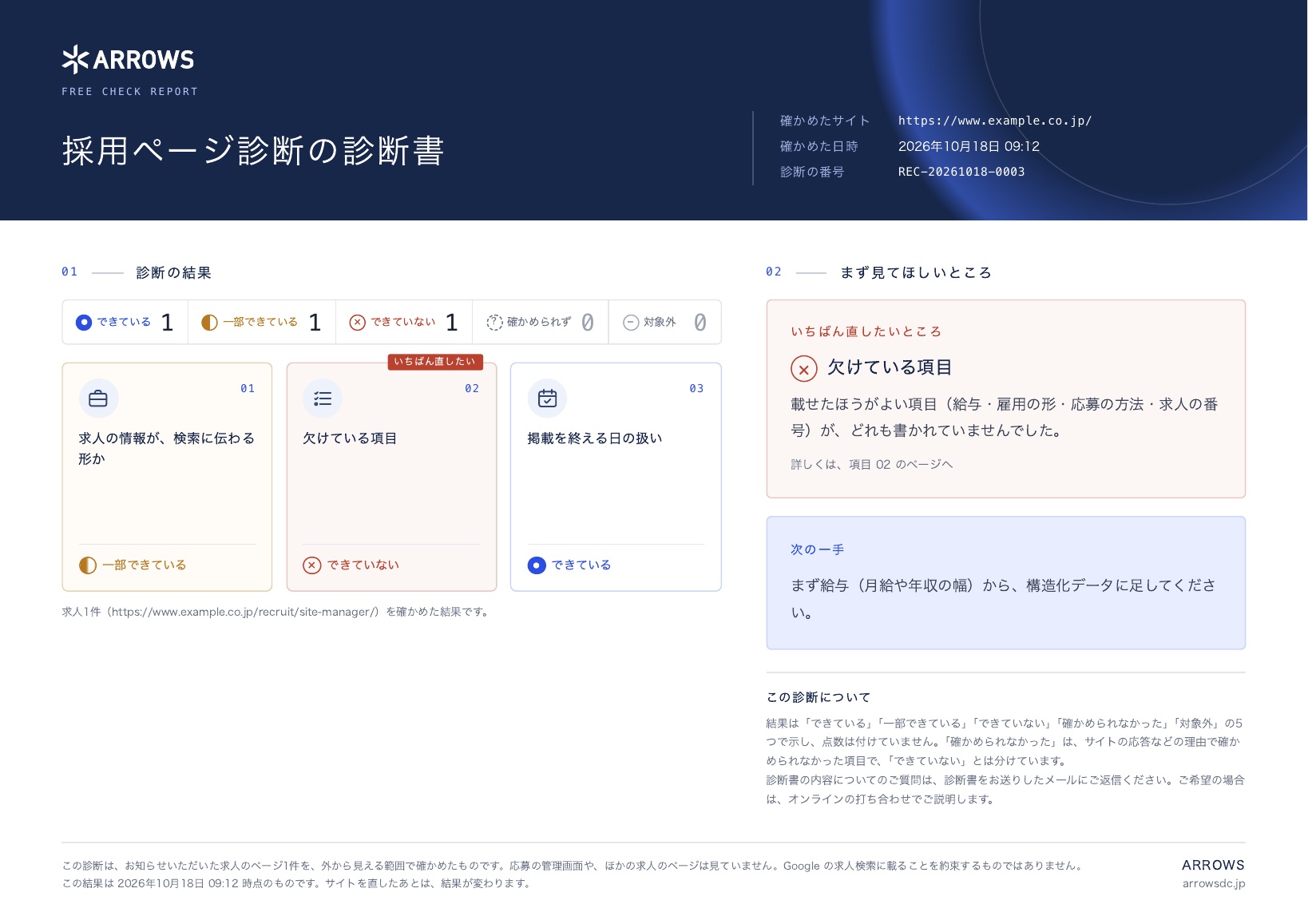Click the half-circle status icon in card 01
This screenshot has height=924, width=1308.
point(88,565)
